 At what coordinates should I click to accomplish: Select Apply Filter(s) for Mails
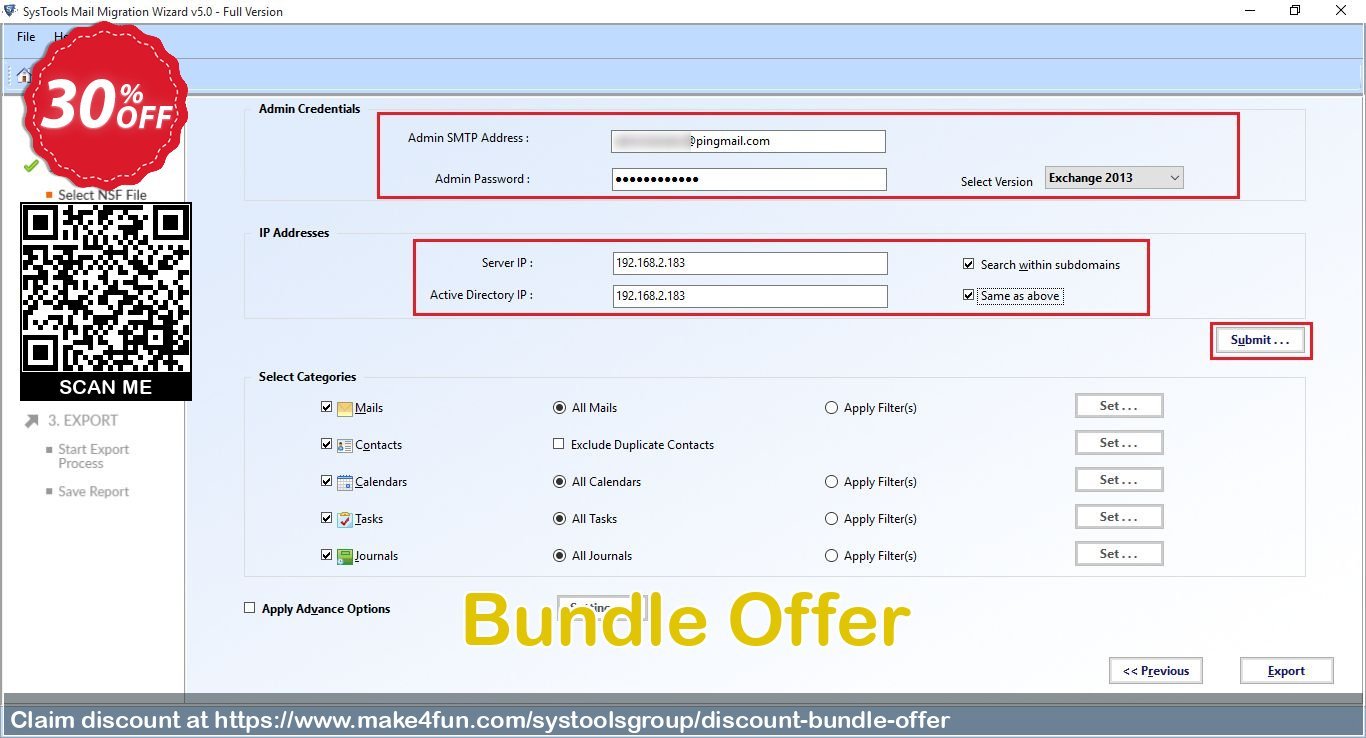pyautogui.click(x=831, y=408)
